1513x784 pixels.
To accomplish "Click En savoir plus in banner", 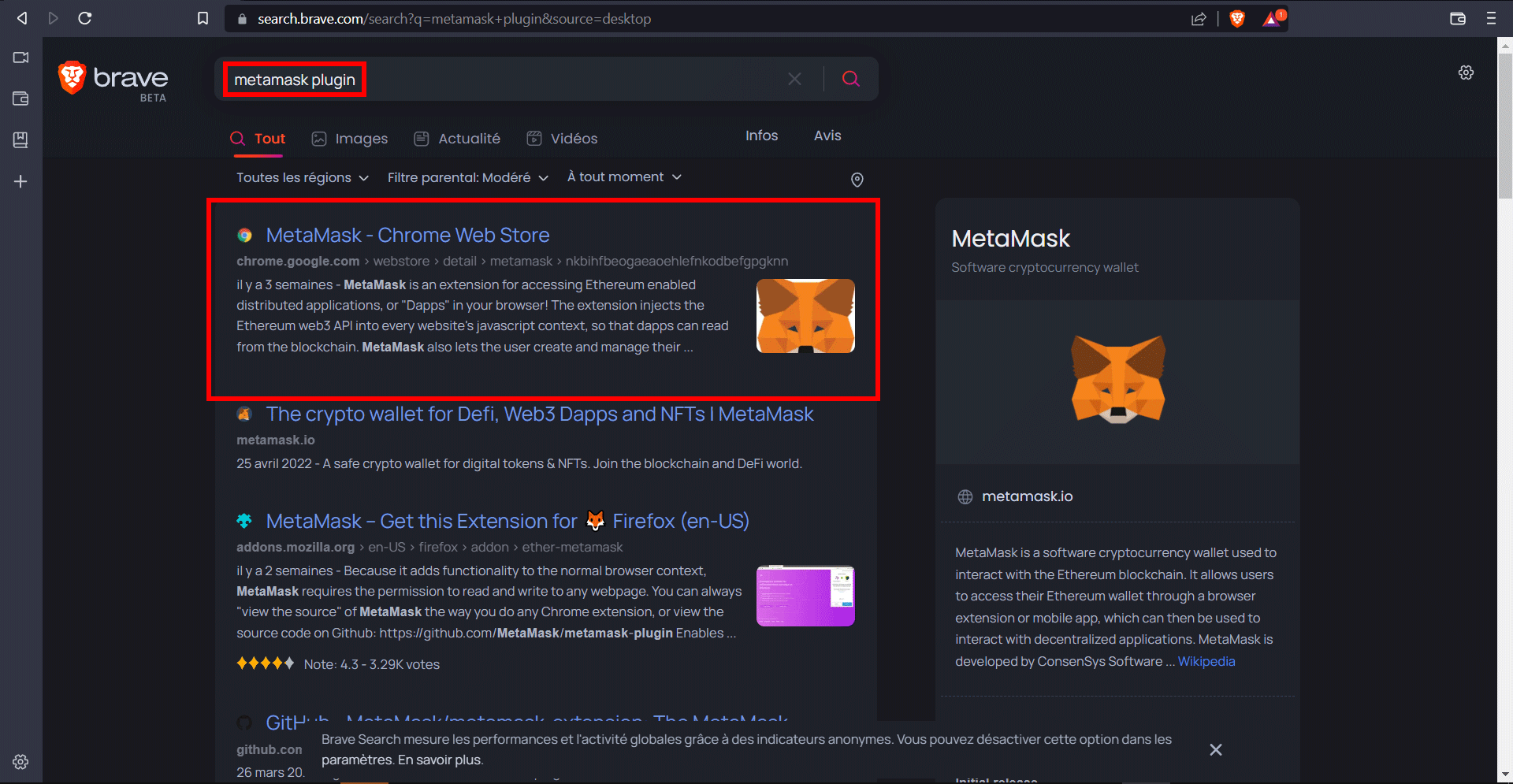I will (x=440, y=760).
